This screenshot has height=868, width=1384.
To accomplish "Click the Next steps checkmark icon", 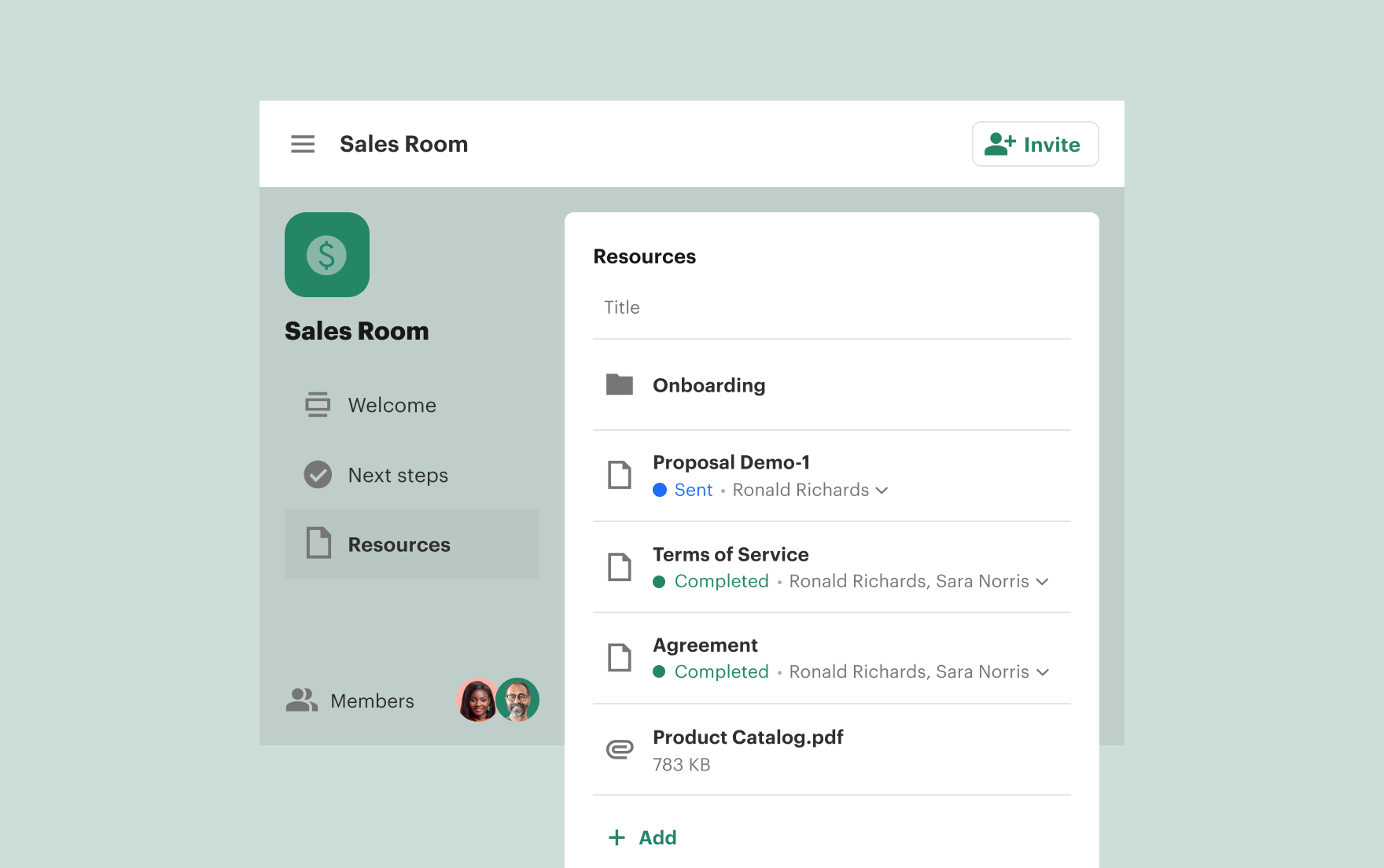I will click(x=318, y=475).
